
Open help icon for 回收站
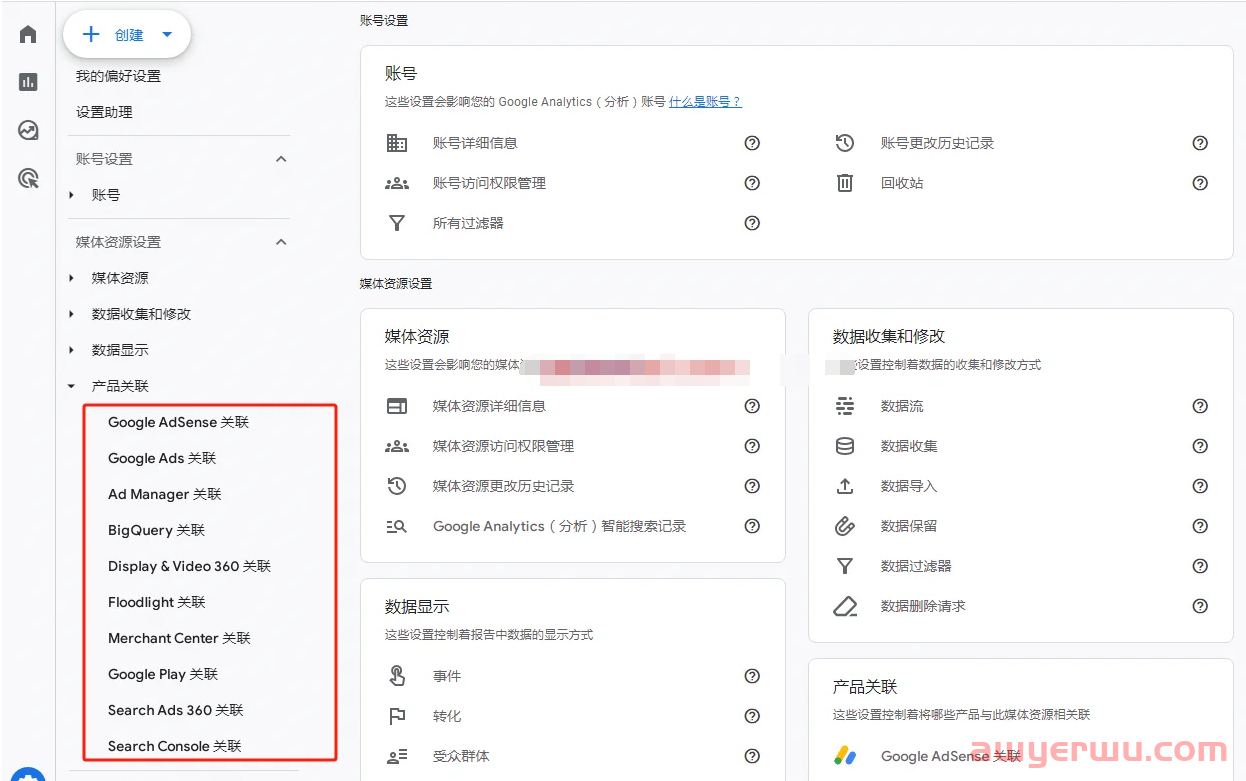[x=1200, y=183]
